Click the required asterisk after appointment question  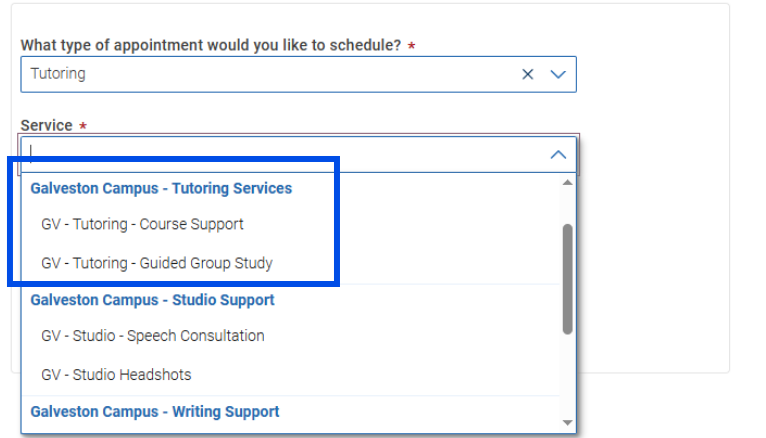412,46
